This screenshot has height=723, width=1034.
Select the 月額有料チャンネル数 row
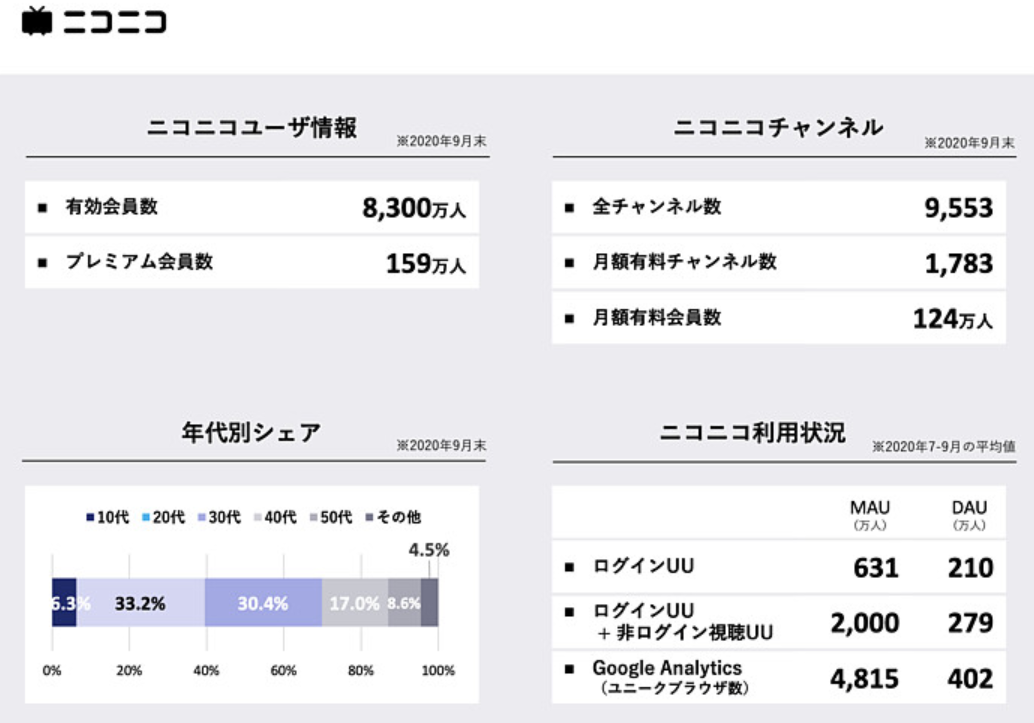point(778,263)
